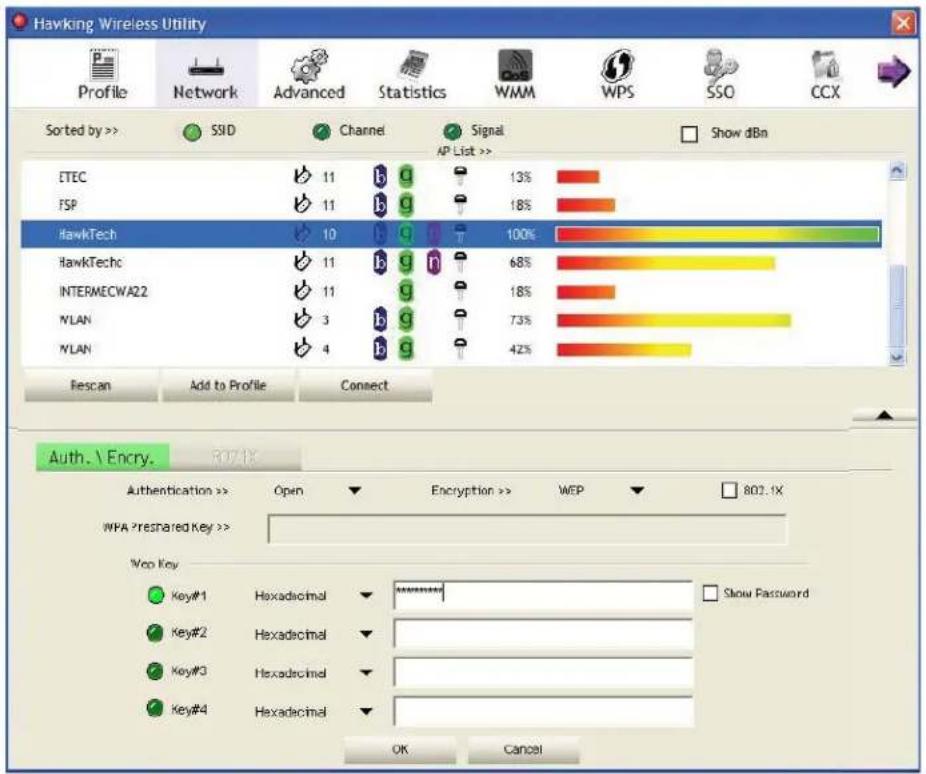Click the 802.11n icon in HawkTechc row
This screenshot has width=926, height=774.
click(433, 262)
